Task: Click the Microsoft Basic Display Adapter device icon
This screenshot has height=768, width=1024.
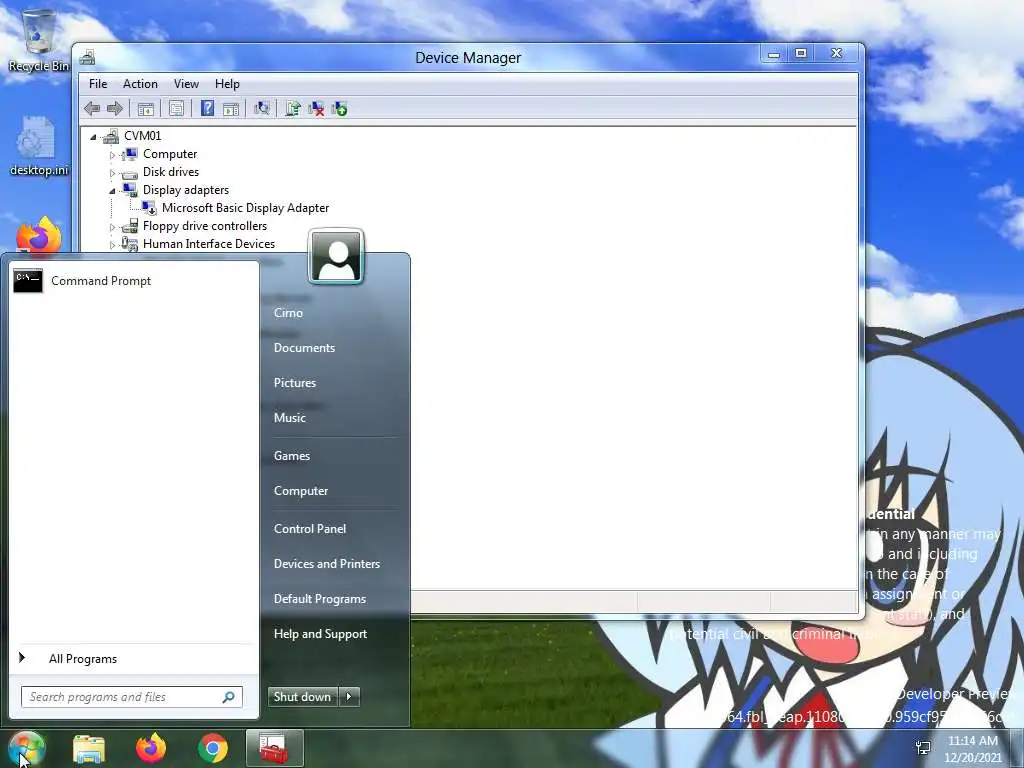Action: [149, 208]
